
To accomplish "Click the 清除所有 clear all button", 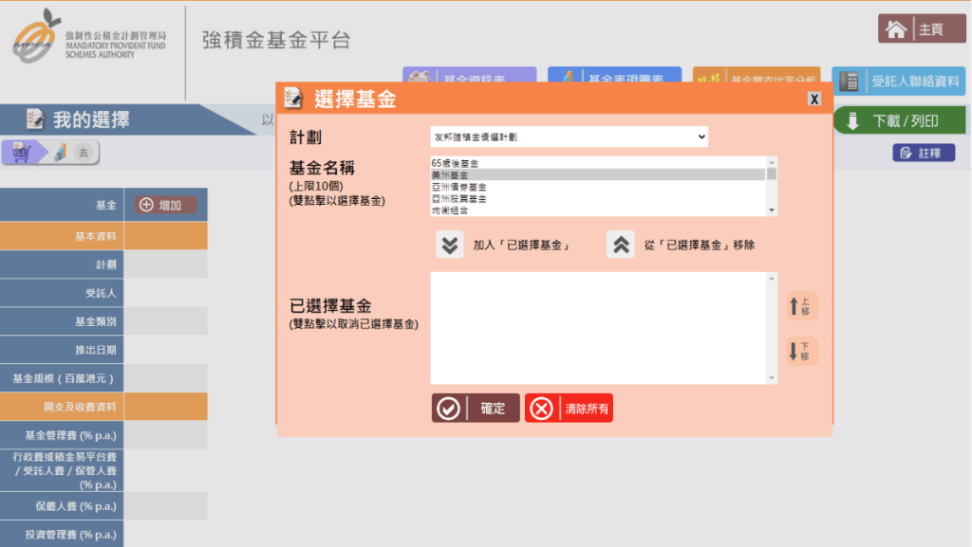I will tap(569, 408).
